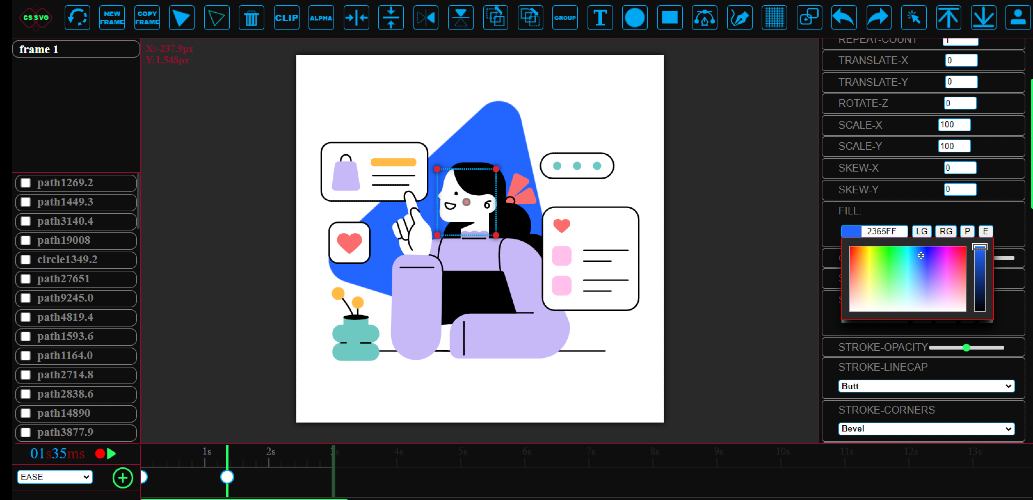1033x500 pixels.
Task: Click the green add keyframe plus button
Action: click(x=123, y=478)
